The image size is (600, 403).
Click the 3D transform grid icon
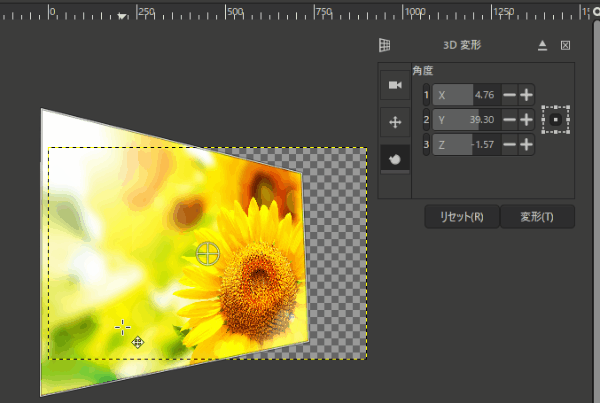[385, 45]
